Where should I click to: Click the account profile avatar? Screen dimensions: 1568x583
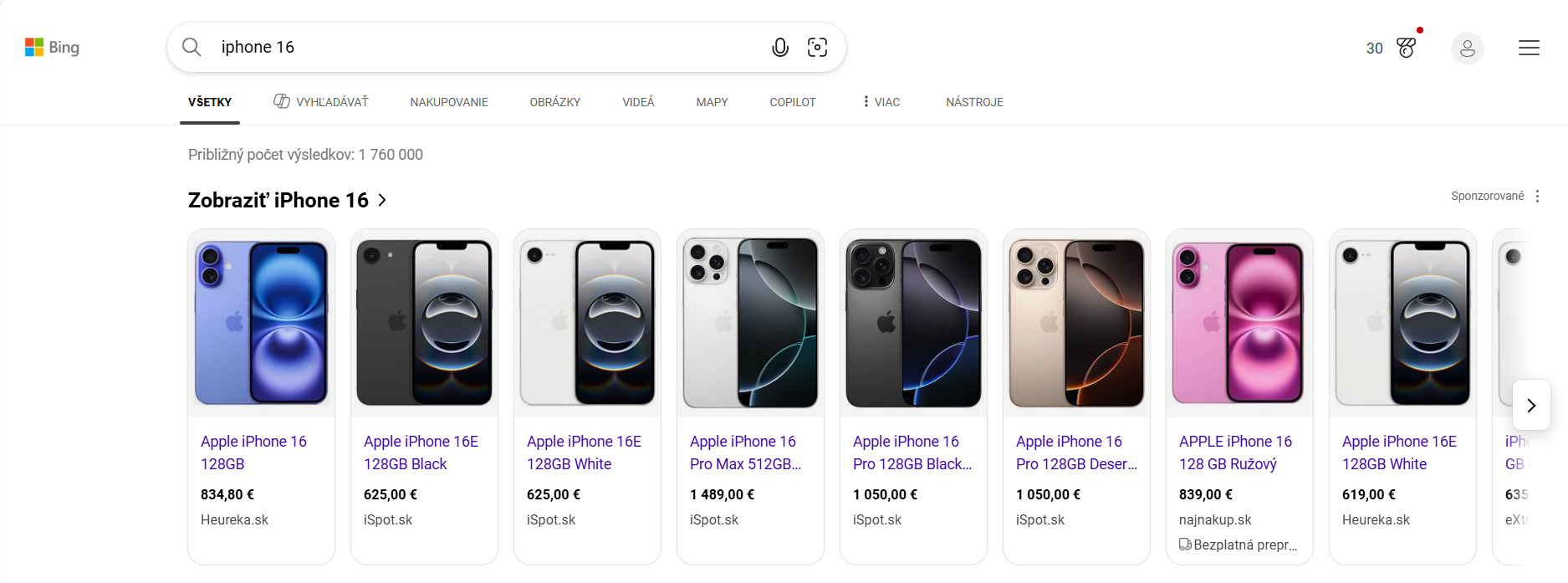click(x=1467, y=49)
